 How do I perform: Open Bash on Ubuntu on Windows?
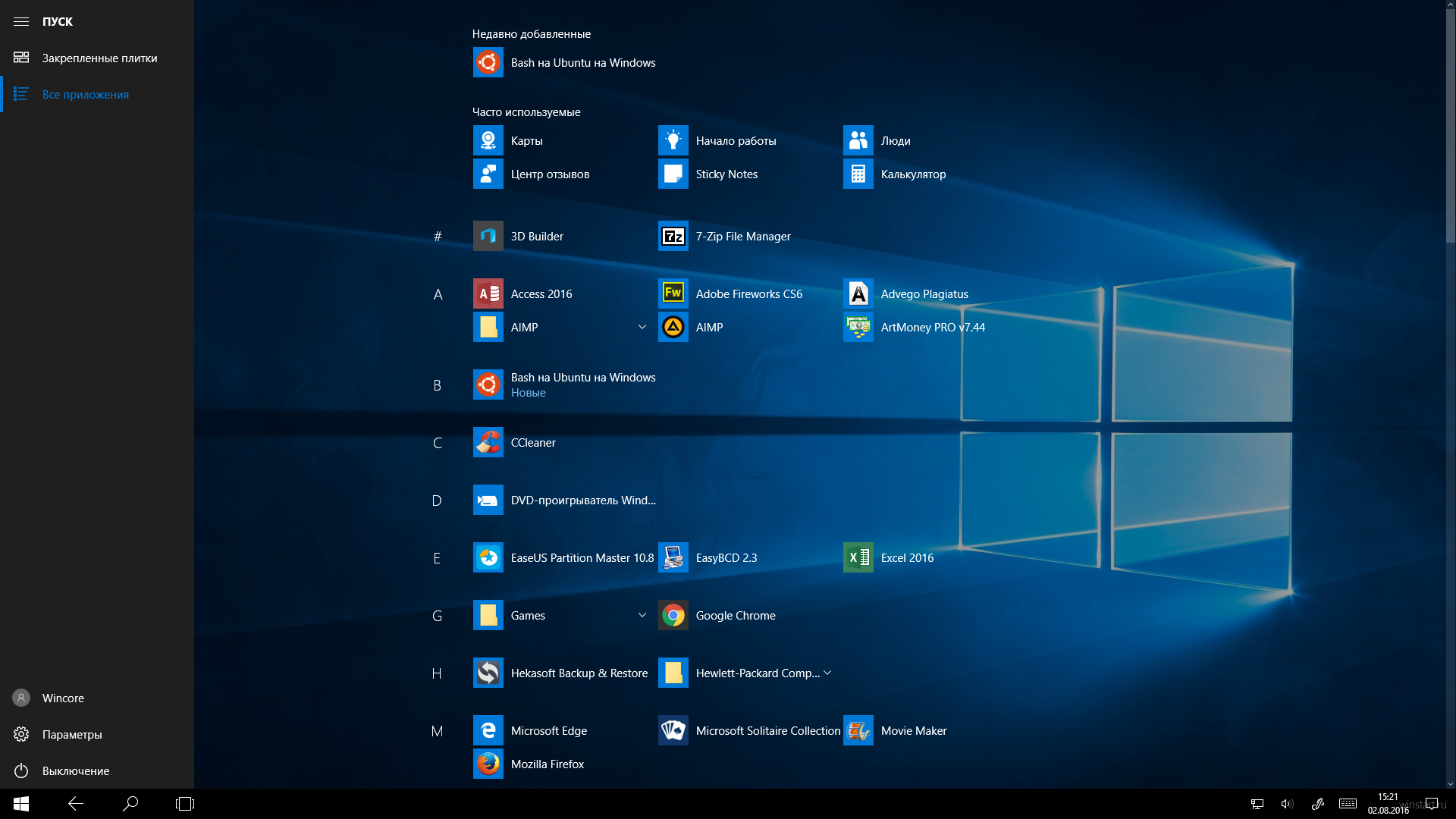pyautogui.click(x=583, y=62)
